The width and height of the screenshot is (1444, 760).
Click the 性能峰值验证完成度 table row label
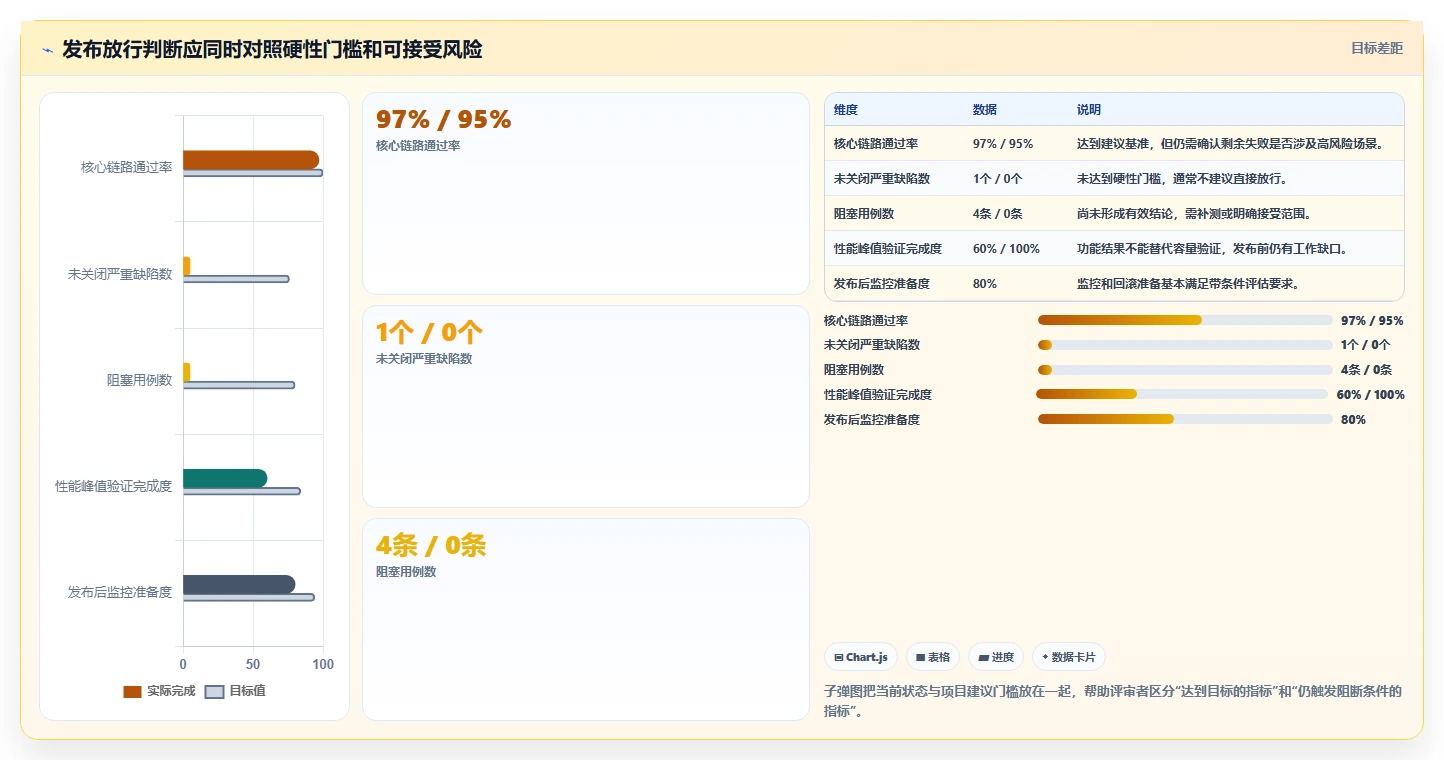click(x=888, y=249)
